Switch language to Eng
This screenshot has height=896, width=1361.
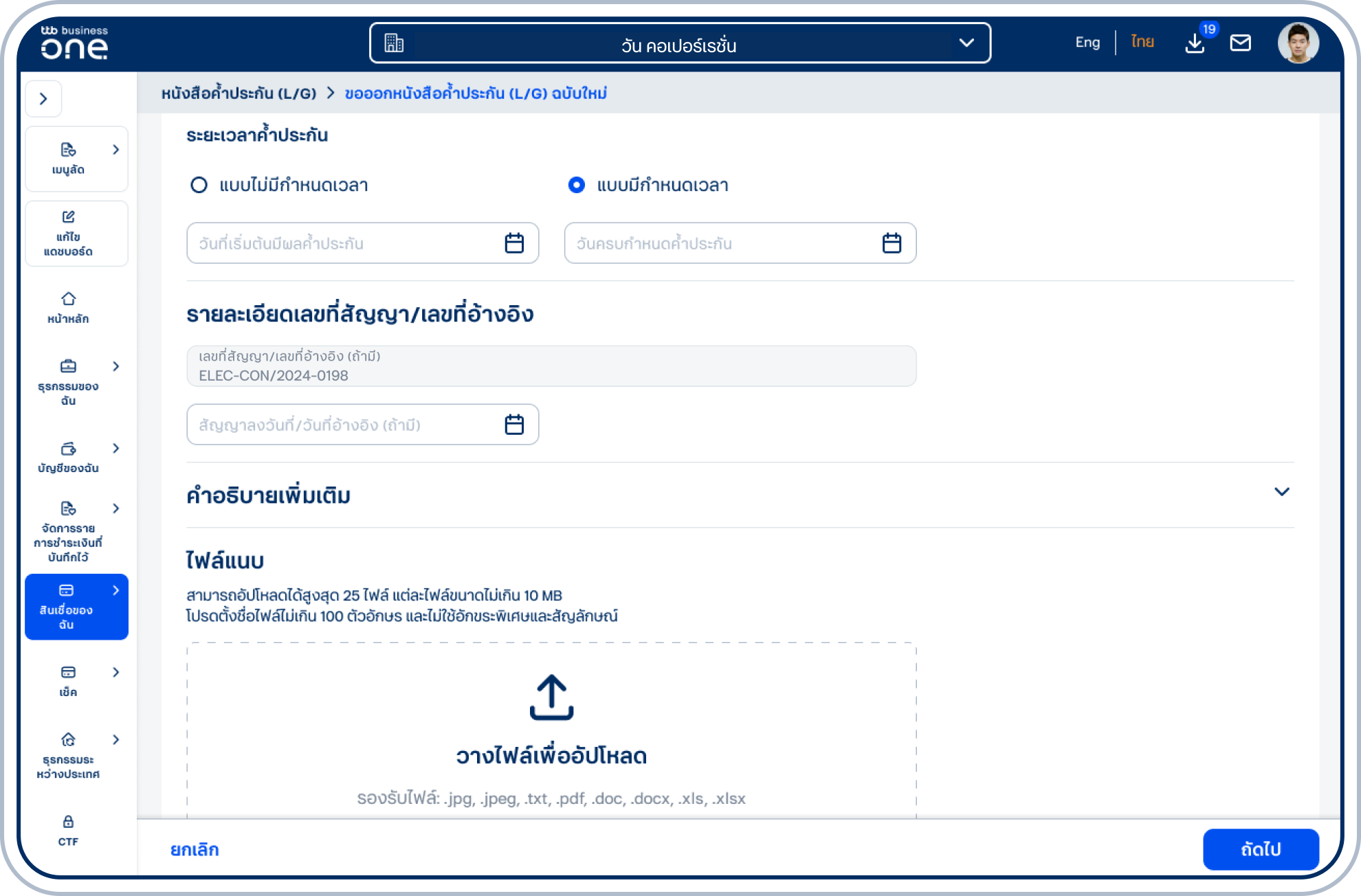(1087, 42)
